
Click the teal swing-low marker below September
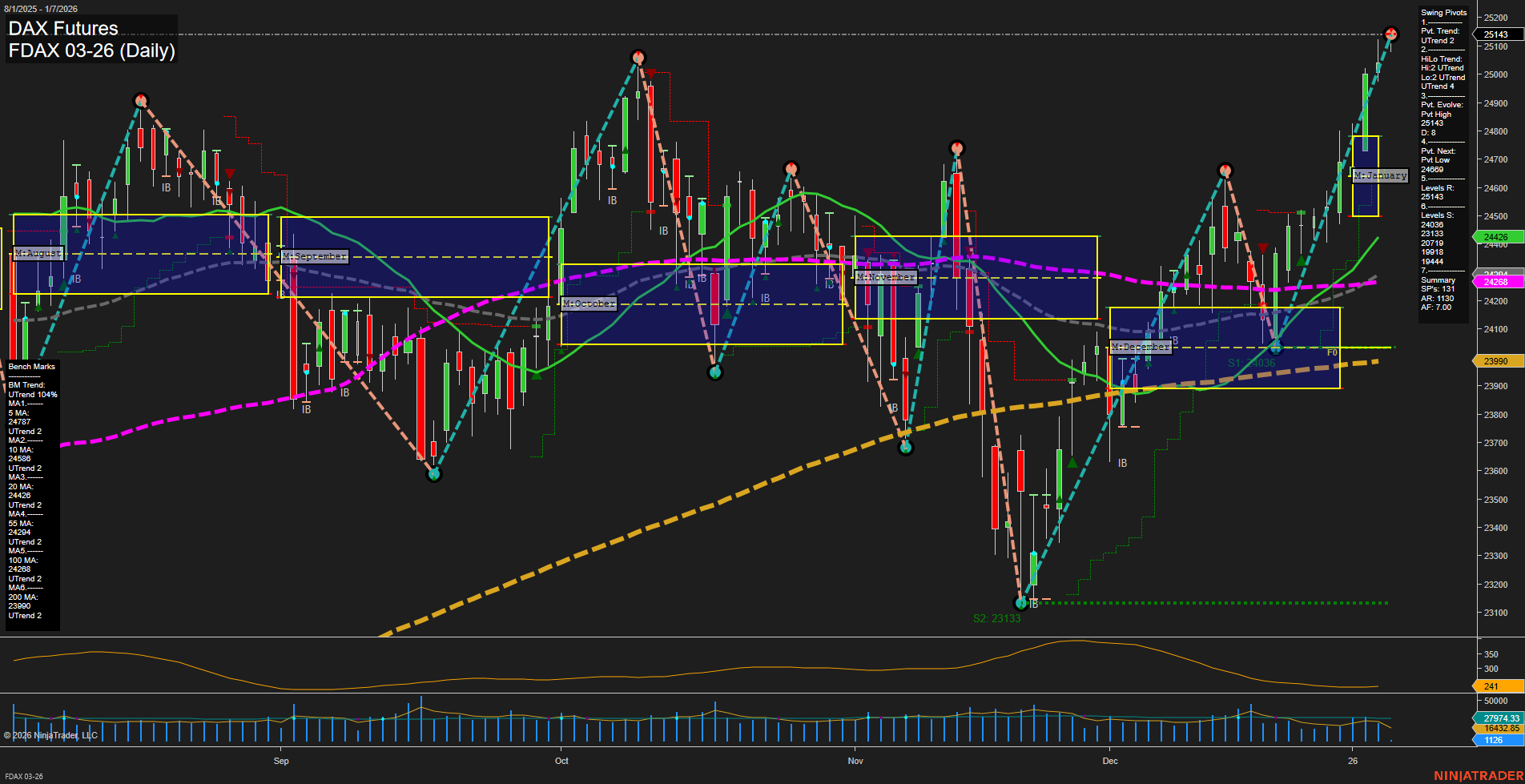tap(433, 473)
